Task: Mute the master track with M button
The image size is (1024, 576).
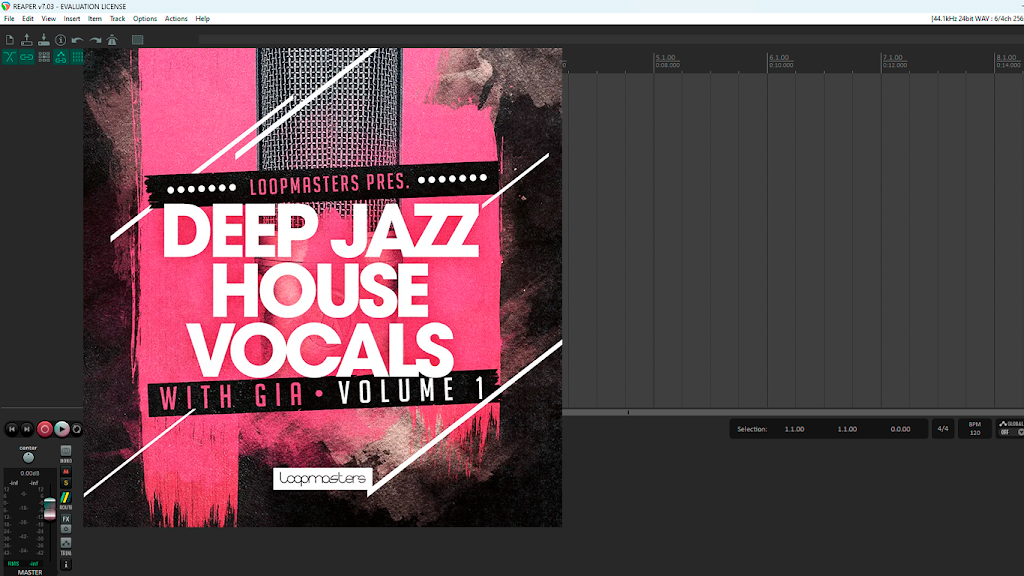Action: click(66, 472)
